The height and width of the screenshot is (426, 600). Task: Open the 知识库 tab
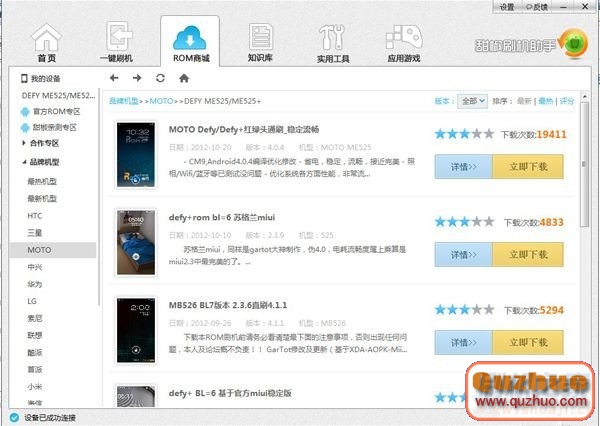pos(260,42)
